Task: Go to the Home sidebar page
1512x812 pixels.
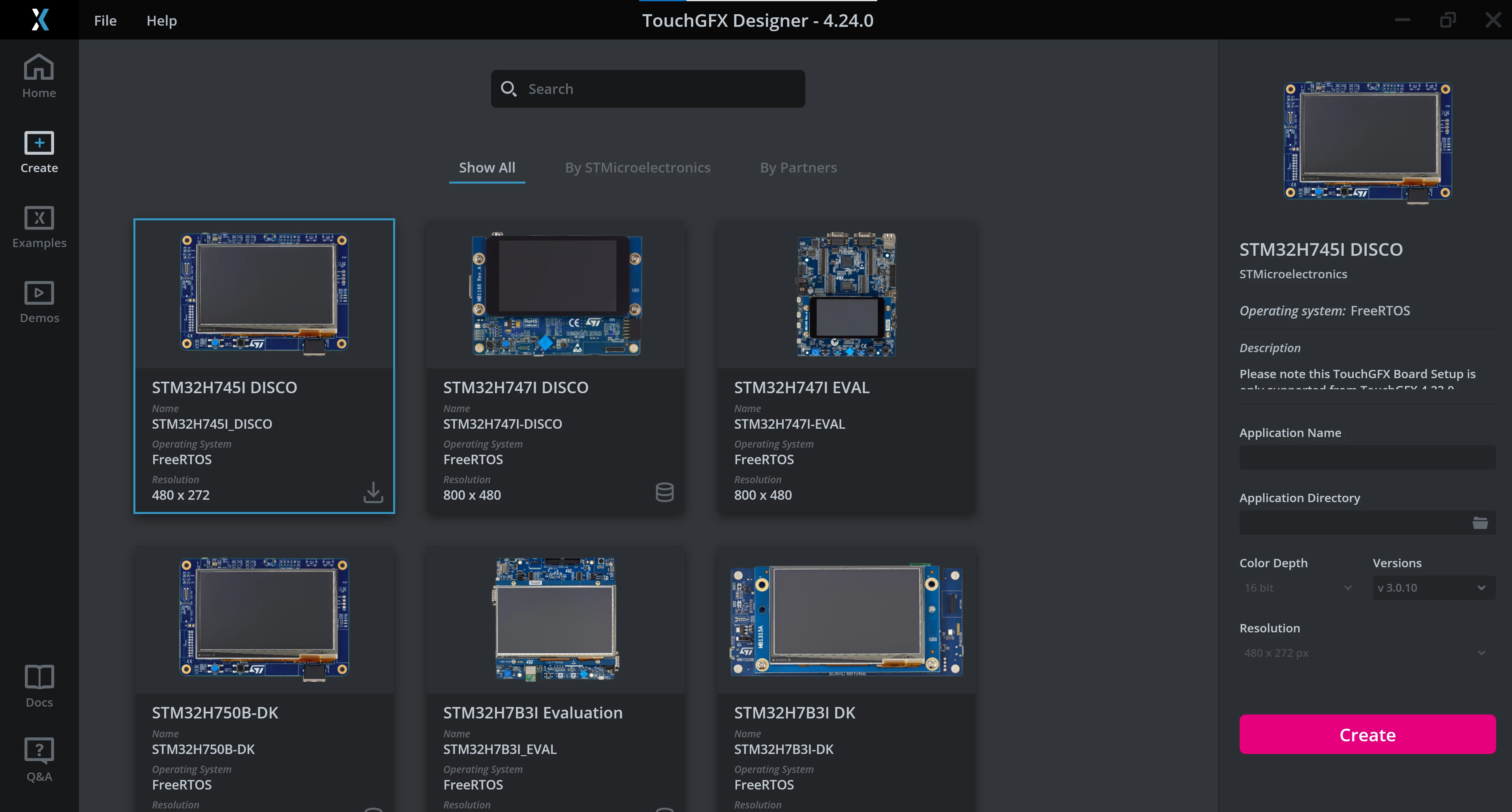Action: pyautogui.click(x=39, y=76)
